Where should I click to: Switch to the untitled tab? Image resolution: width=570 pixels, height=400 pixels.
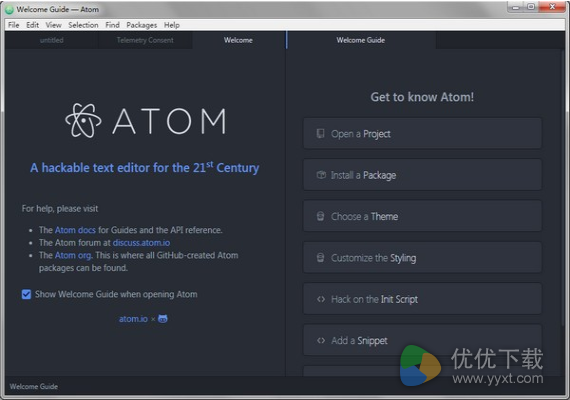51,40
